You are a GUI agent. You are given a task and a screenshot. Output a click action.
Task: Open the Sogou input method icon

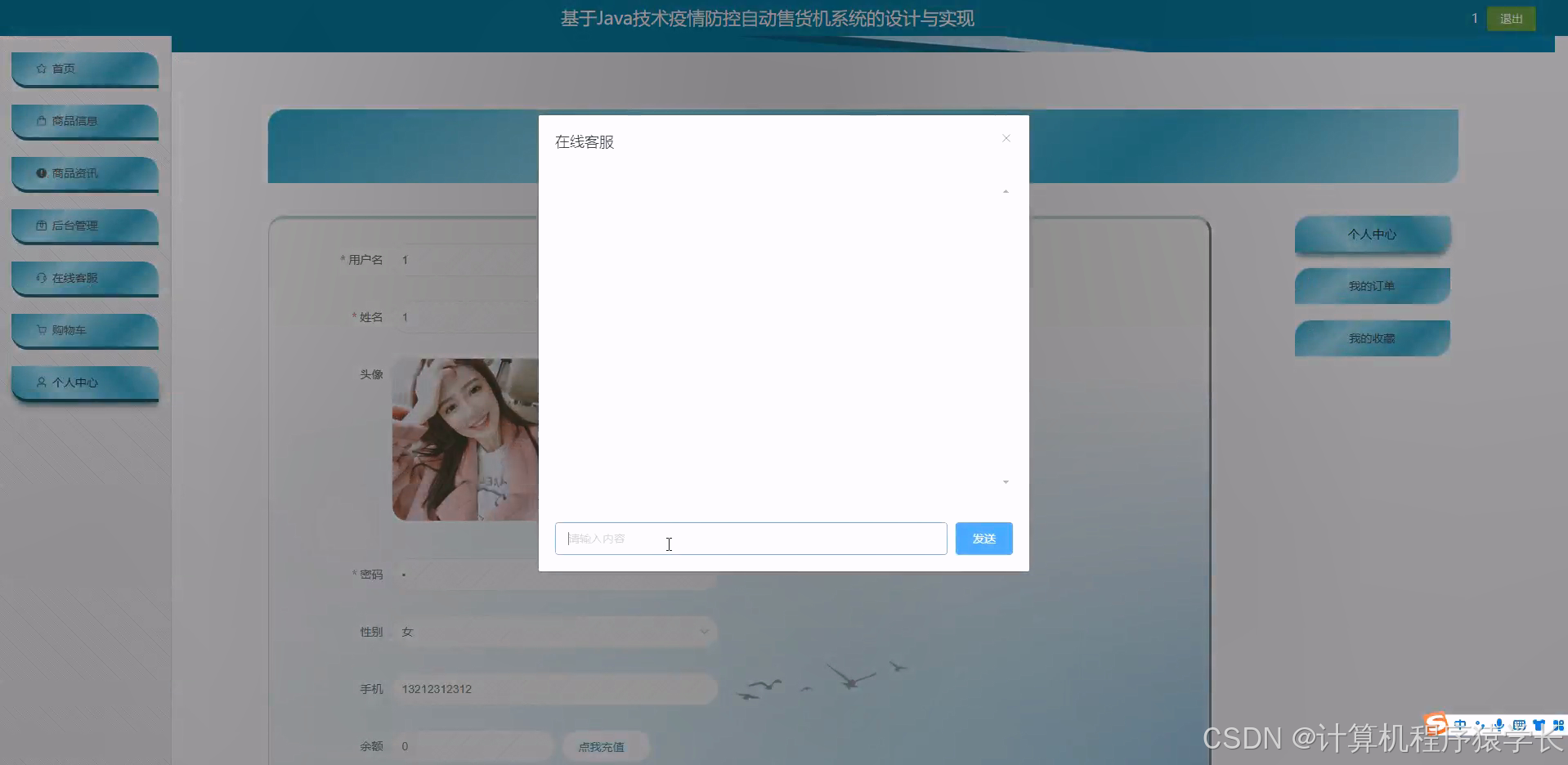(1435, 723)
